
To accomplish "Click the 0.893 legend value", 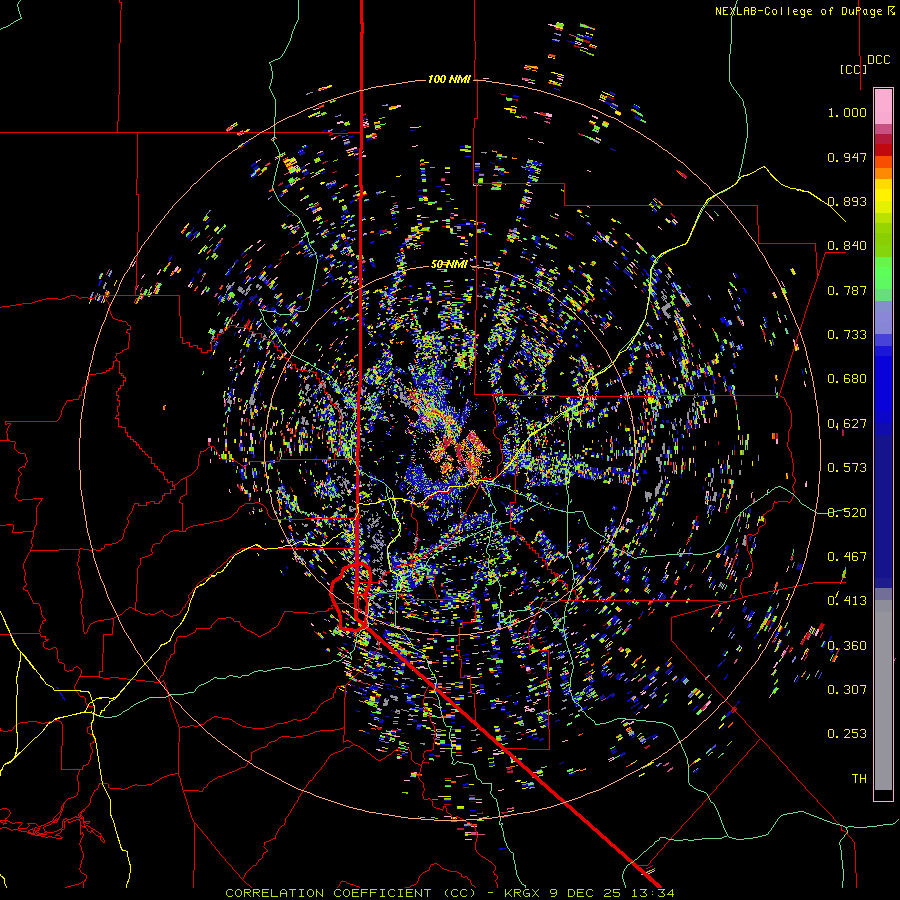I will coord(847,201).
